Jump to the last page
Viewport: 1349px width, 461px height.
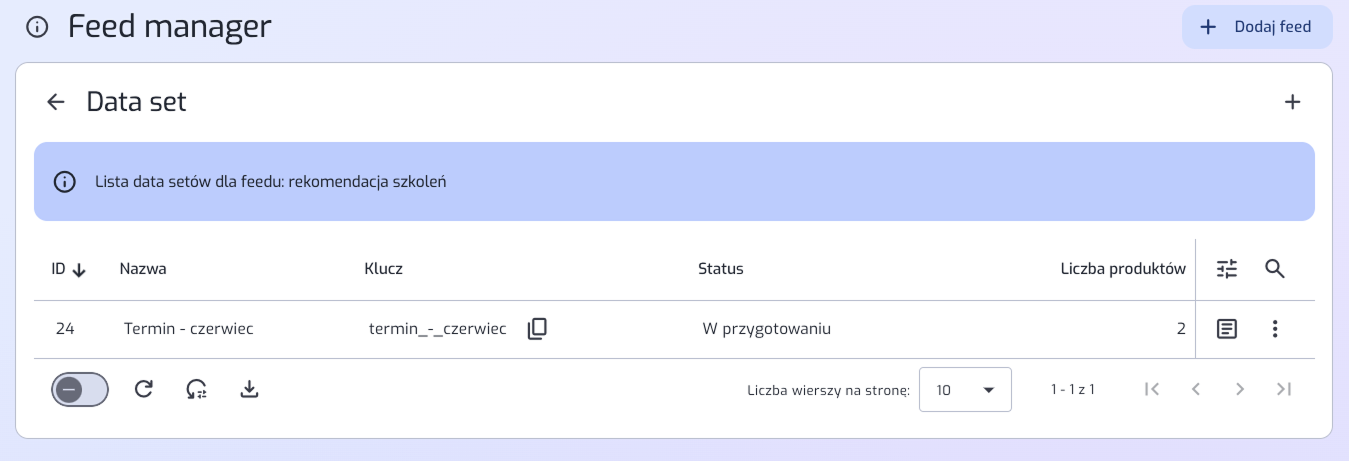(x=1284, y=390)
